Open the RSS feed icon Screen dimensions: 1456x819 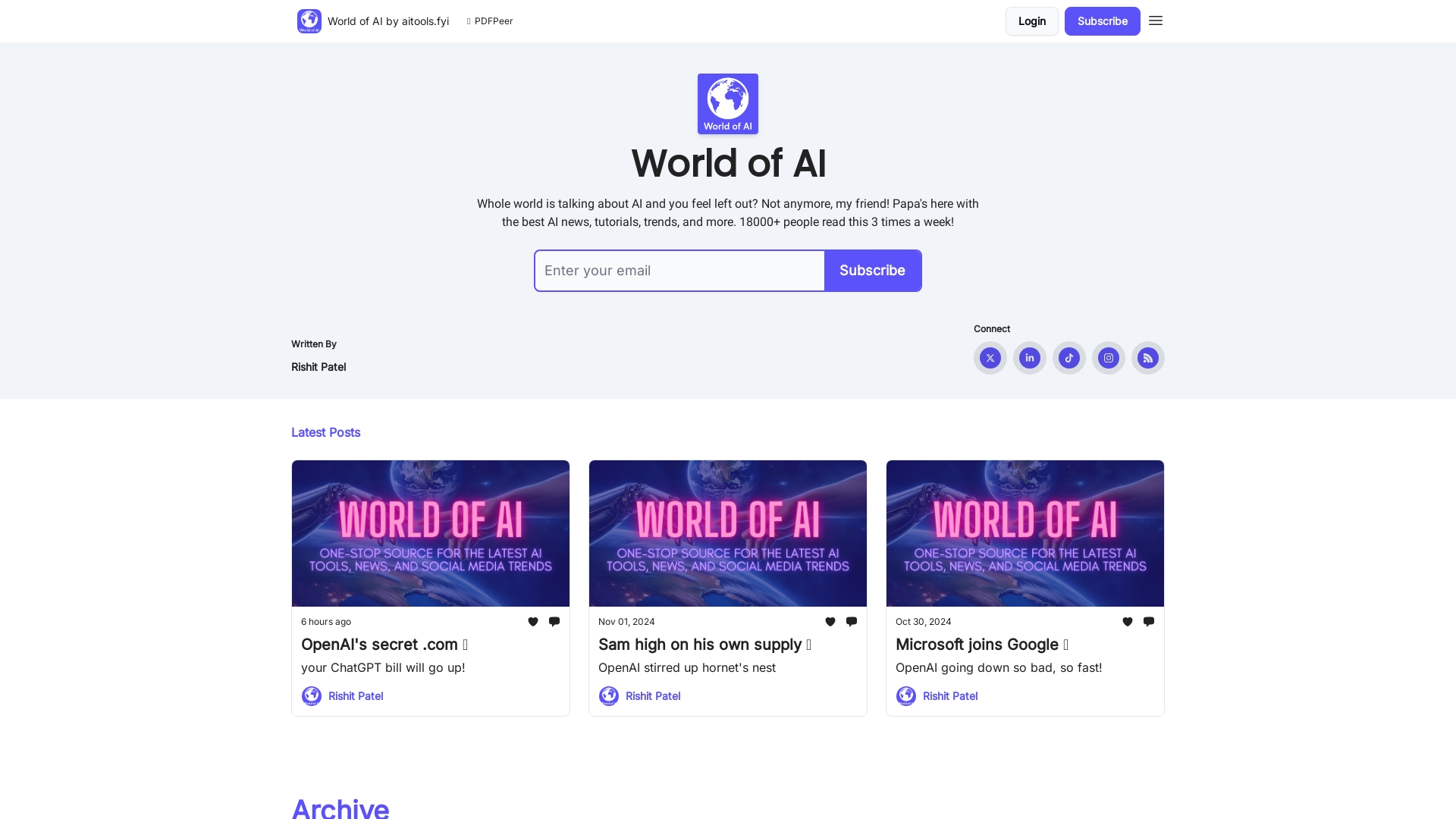1148,358
